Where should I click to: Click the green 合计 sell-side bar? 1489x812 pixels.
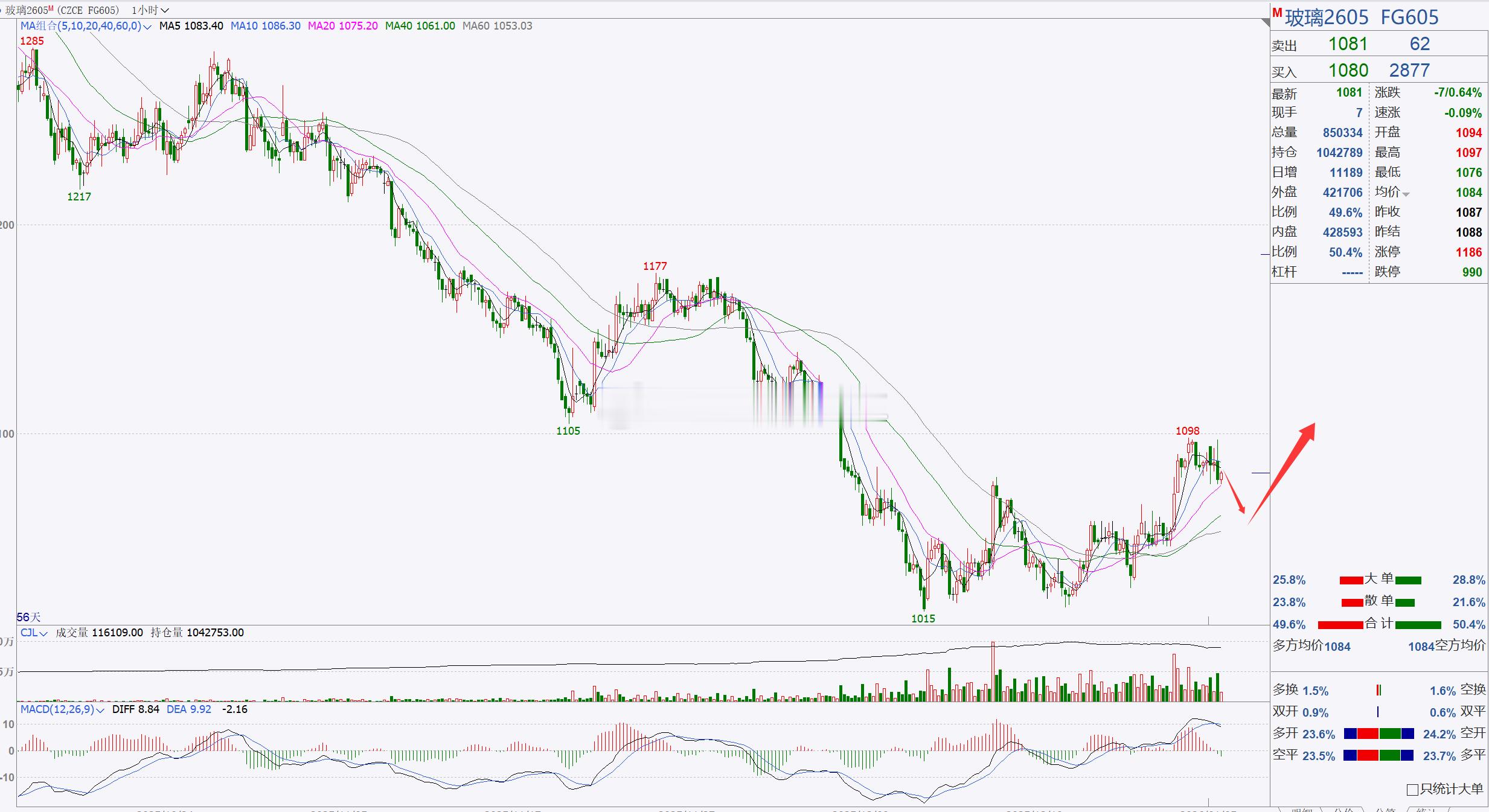[1418, 625]
